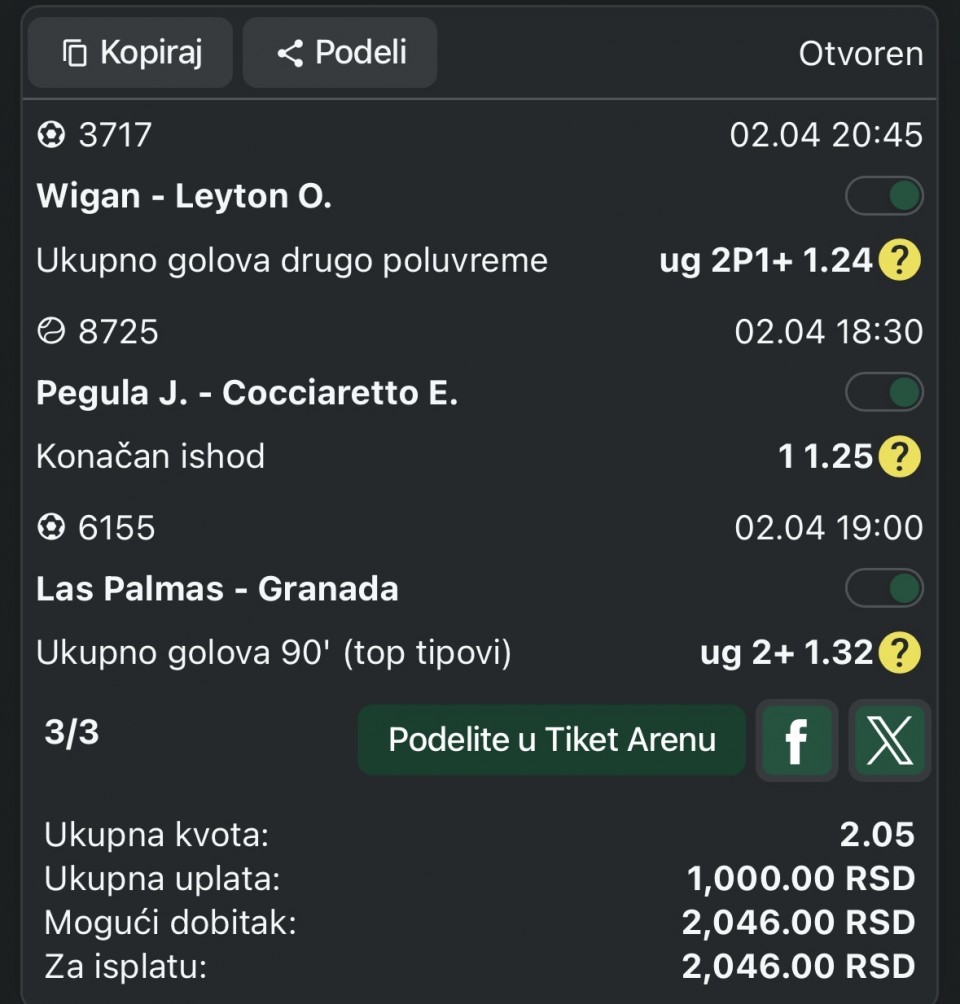Click the soccer ball icon beside 3717
The width and height of the screenshot is (960, 1004).
pyautogui.click(x=50, y=135)
